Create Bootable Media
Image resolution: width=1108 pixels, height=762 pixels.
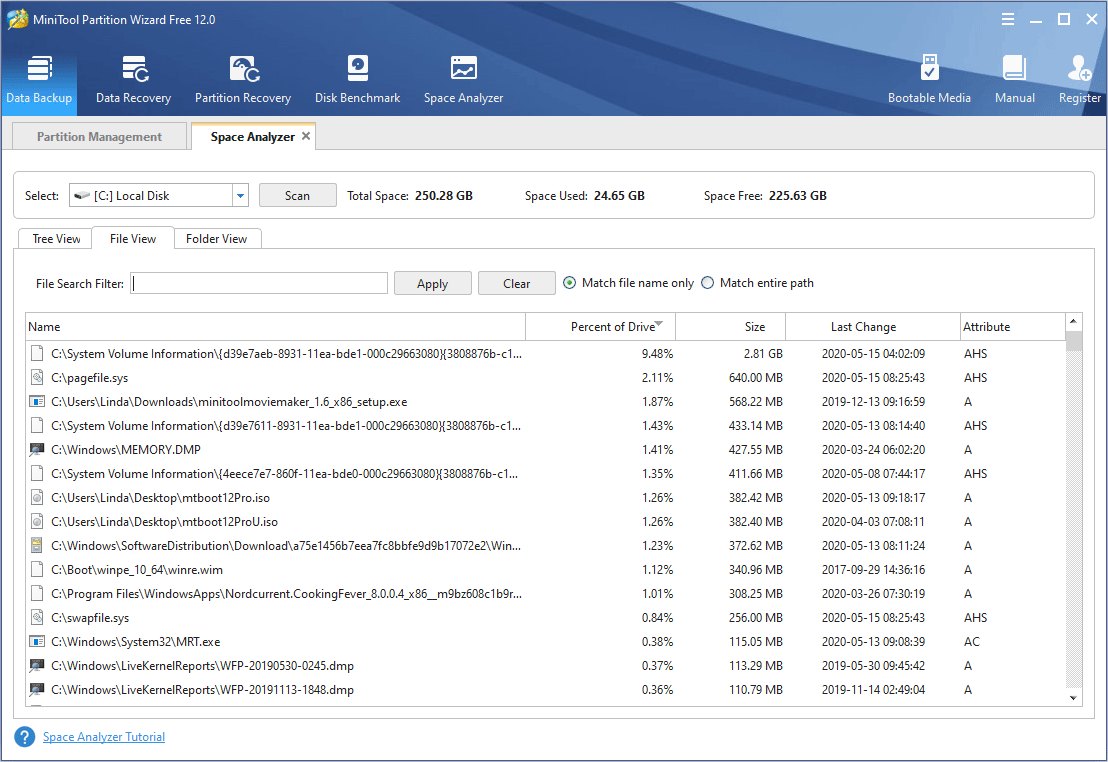click(929, 80)
